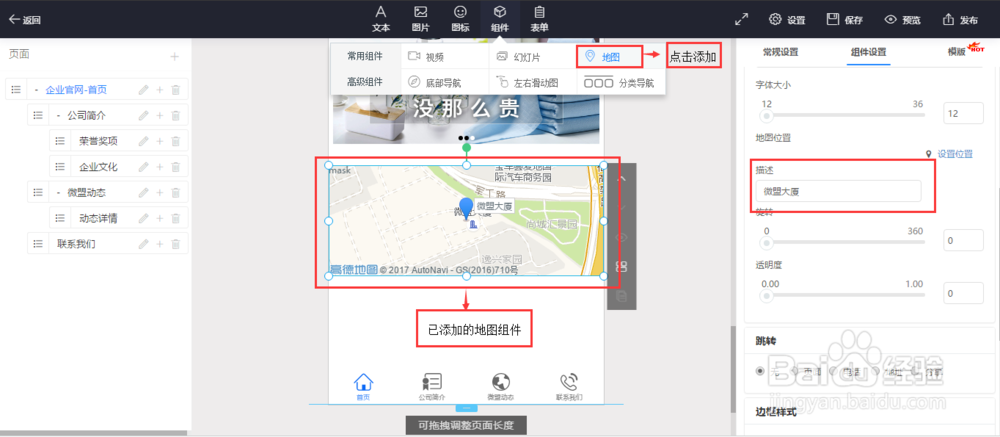Image resolution: width=1000 pixels, height=437 pixels.
Task: Delete the 动态详情 page
Action: point(176,218)
